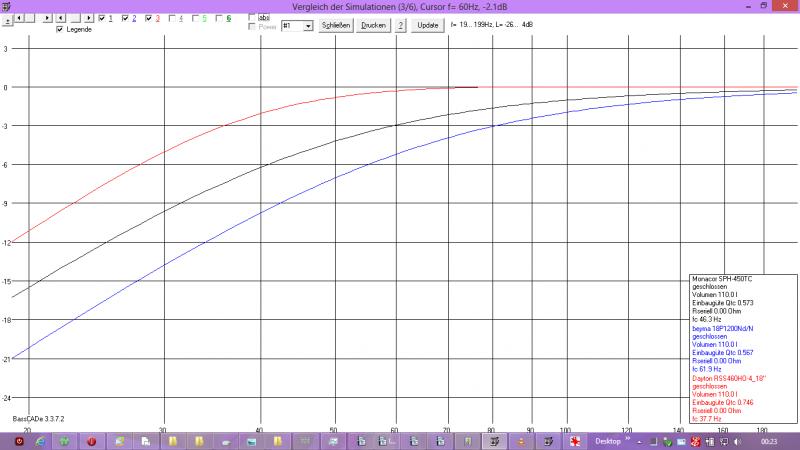800x450 pixels.
Task: Click the fc 46.3 Hz legend value
Action: point(707,319)
